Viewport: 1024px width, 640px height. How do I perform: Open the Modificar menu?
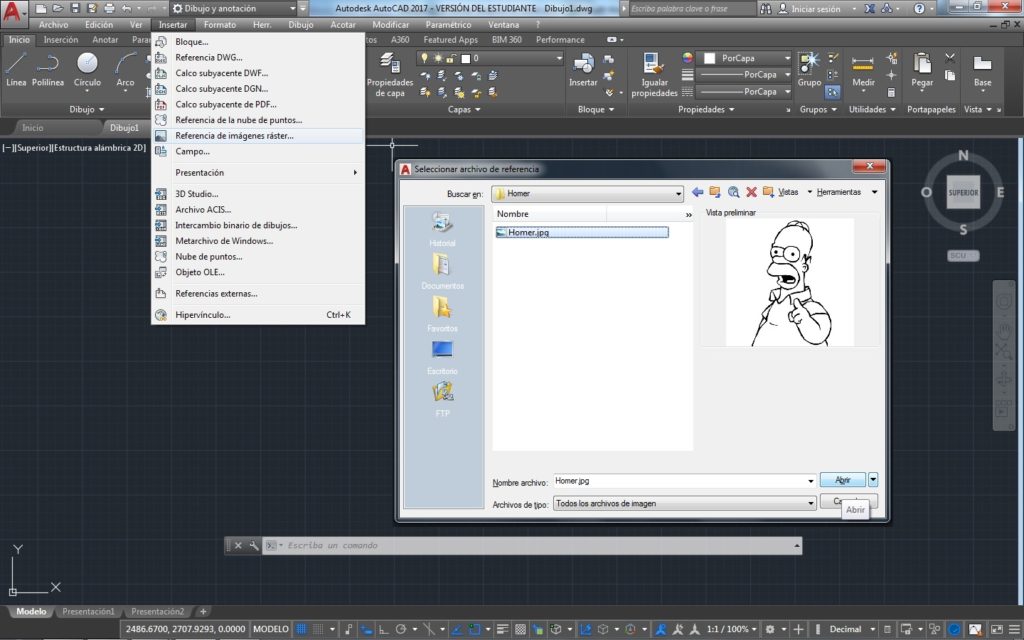(391, 25)
